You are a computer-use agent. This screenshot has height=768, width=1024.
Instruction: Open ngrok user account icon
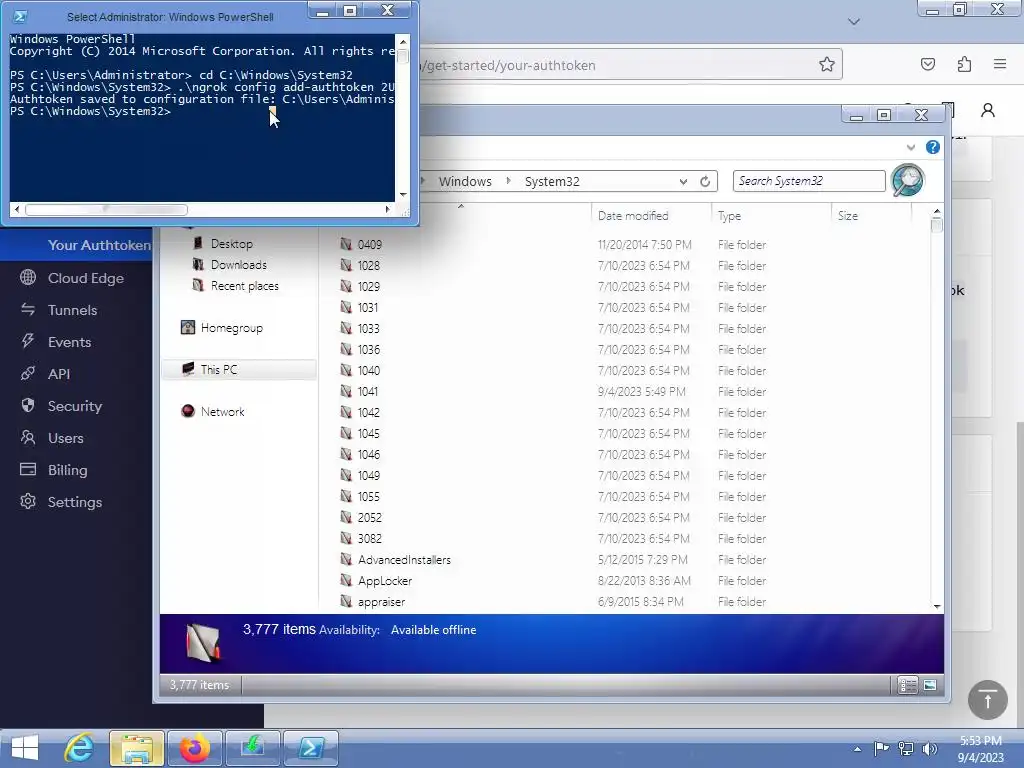click(987, 110)
